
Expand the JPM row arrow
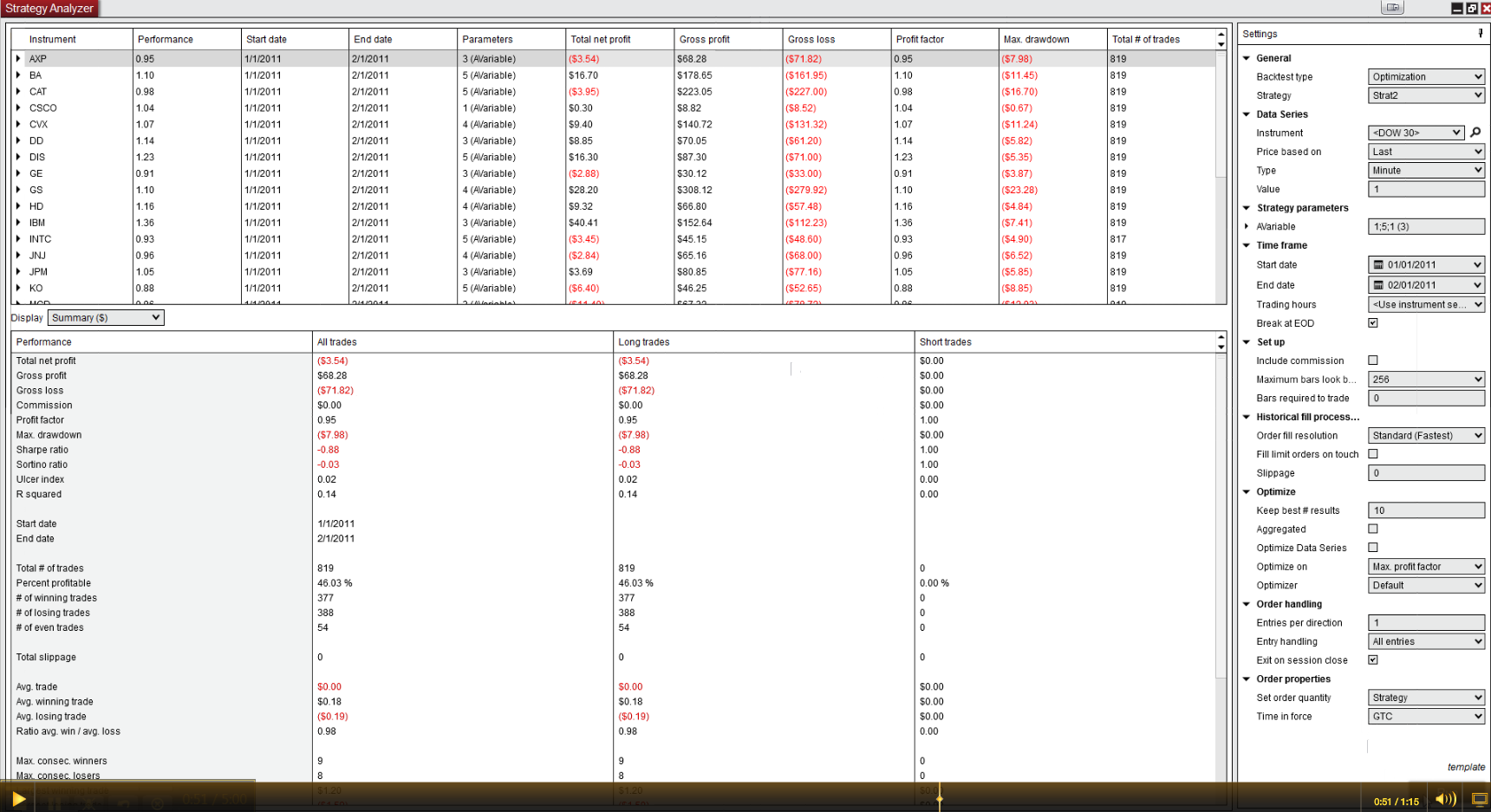[x=18, y=272]
